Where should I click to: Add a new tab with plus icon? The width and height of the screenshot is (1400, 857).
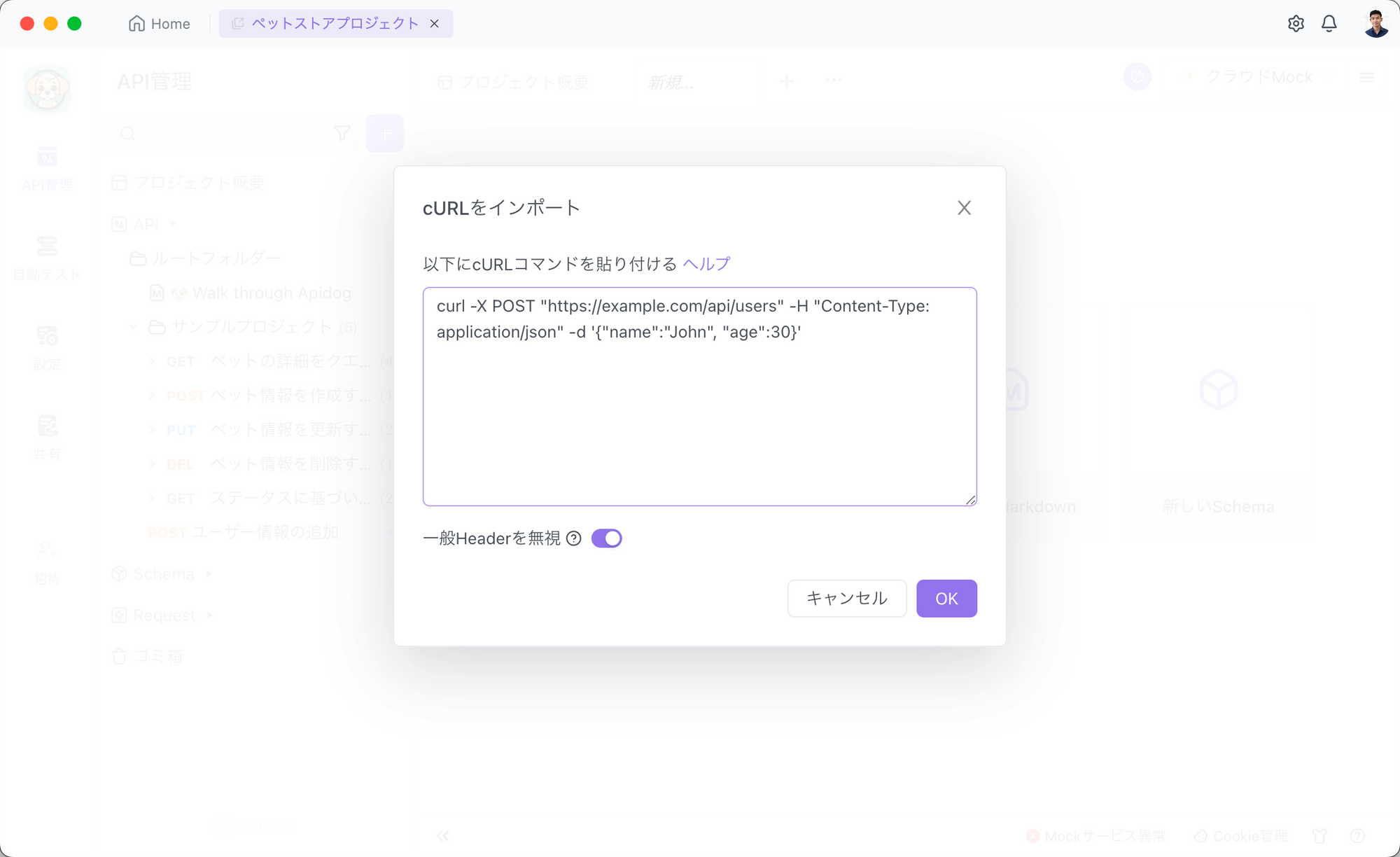pos(787,81)
